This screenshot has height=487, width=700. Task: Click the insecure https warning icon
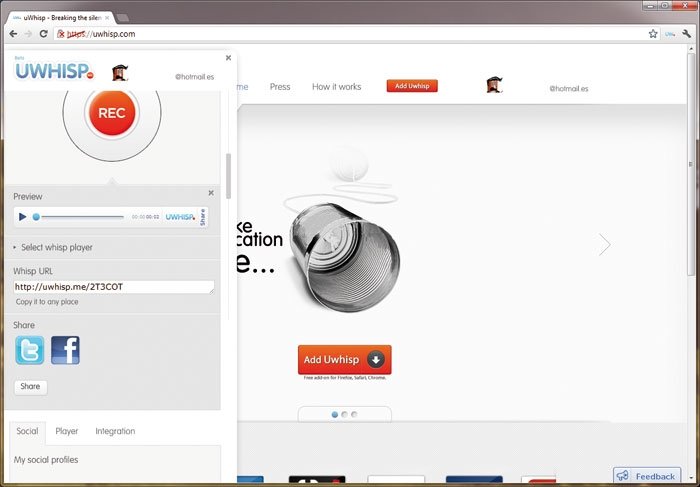[61, 34]
